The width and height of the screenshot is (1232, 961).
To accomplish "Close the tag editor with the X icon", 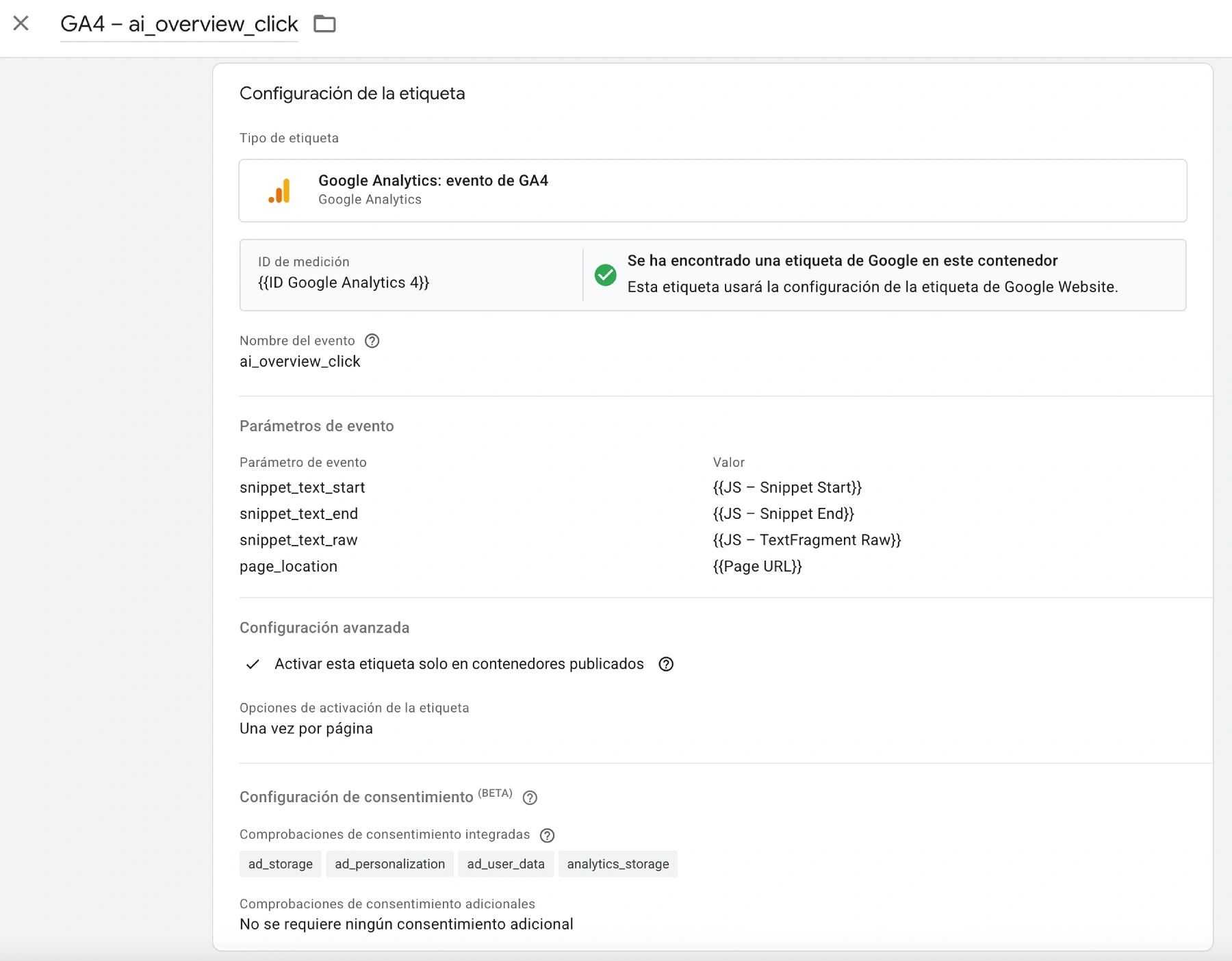I will point(21,23).
